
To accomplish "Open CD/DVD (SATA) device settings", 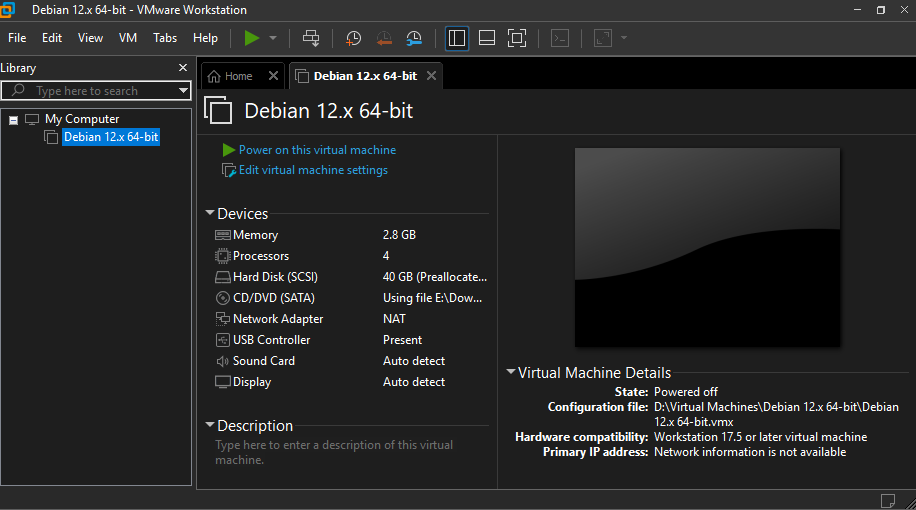I will click(273, 298).
